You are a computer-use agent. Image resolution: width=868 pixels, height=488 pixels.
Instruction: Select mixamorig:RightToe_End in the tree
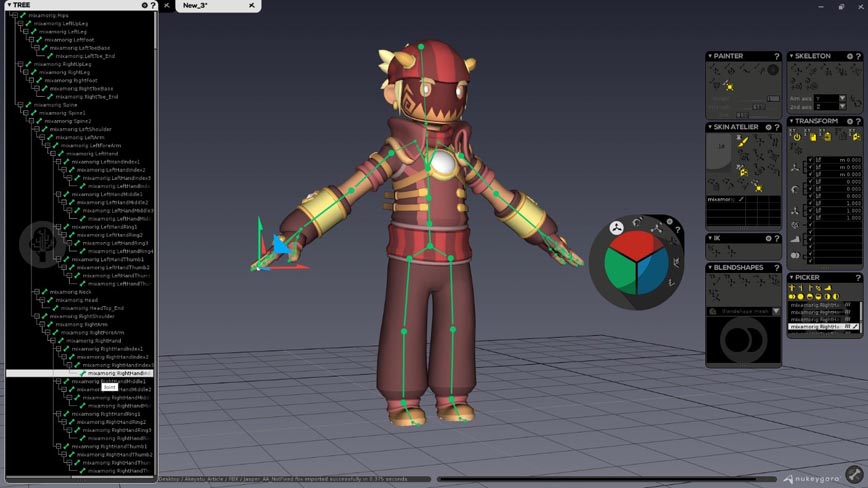click(x=87, y=97)
